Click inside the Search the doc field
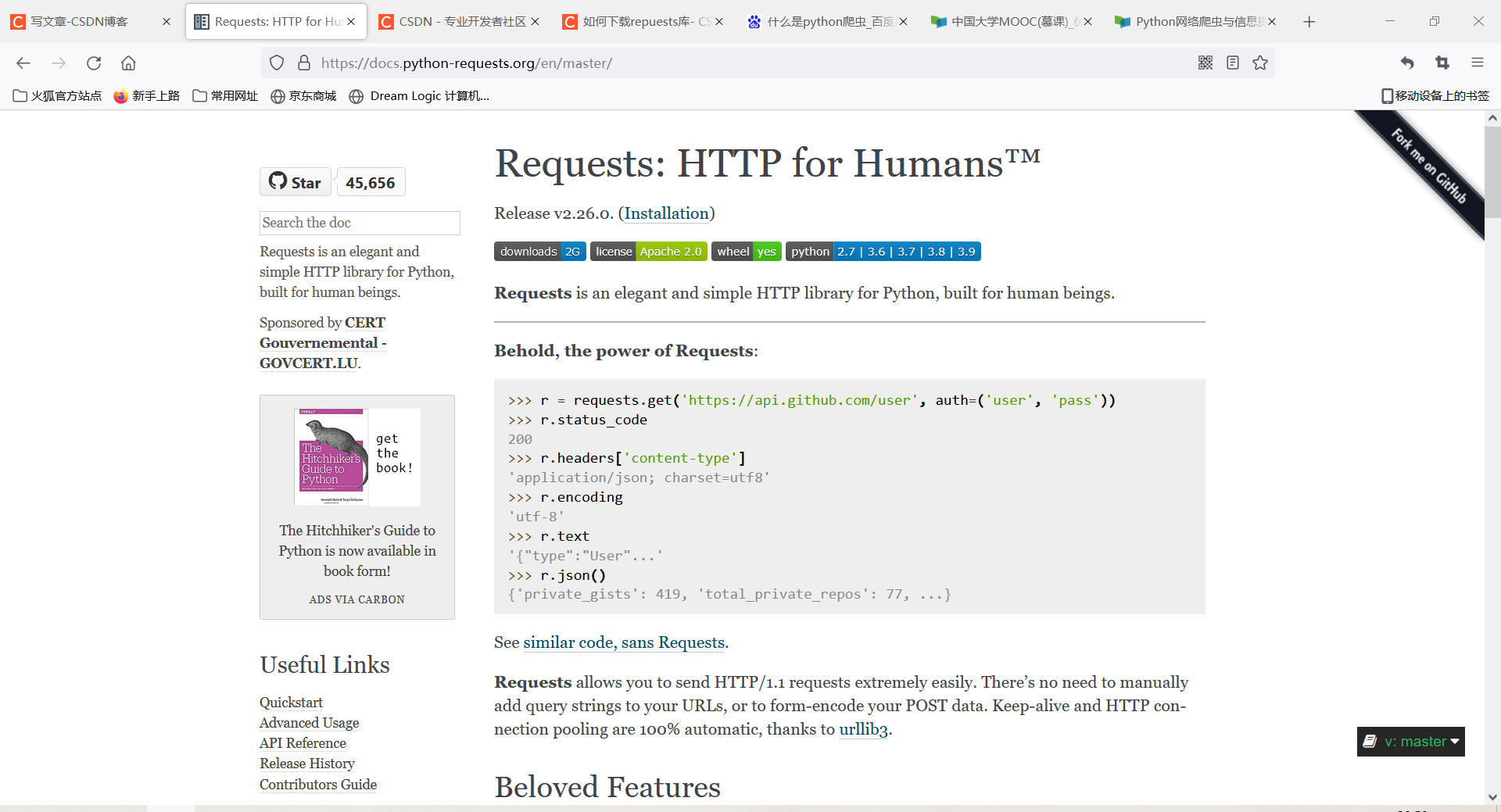The height and width of the screenshot is (812, 1501). [x=360, y=223]
